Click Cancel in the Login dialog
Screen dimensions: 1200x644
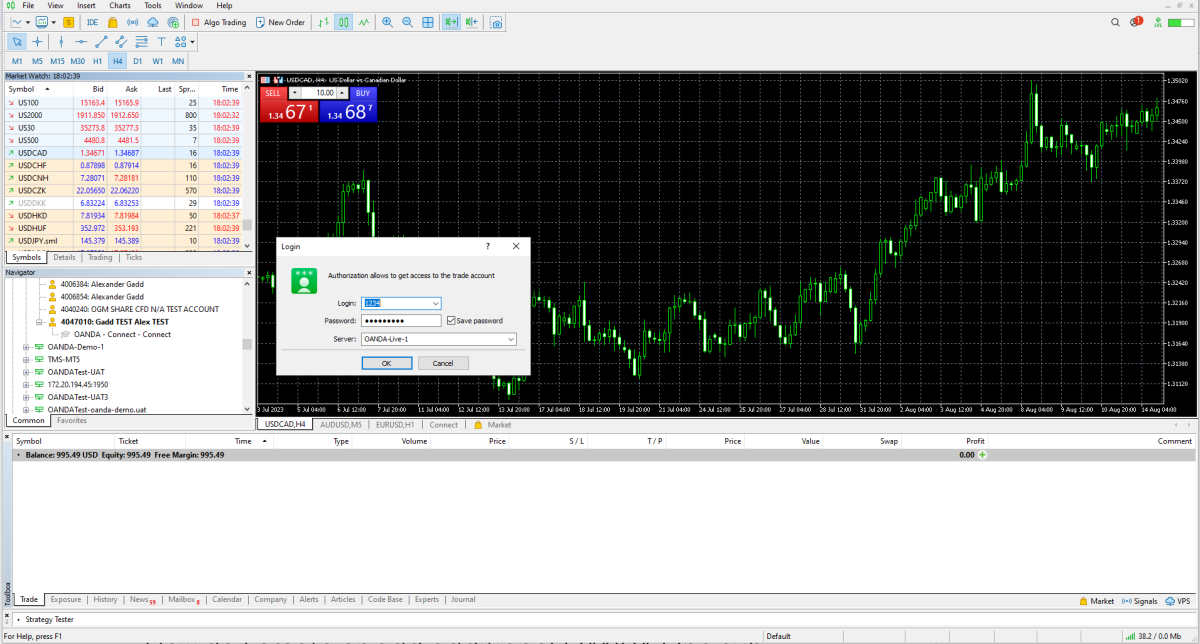(x=443, y=363)
